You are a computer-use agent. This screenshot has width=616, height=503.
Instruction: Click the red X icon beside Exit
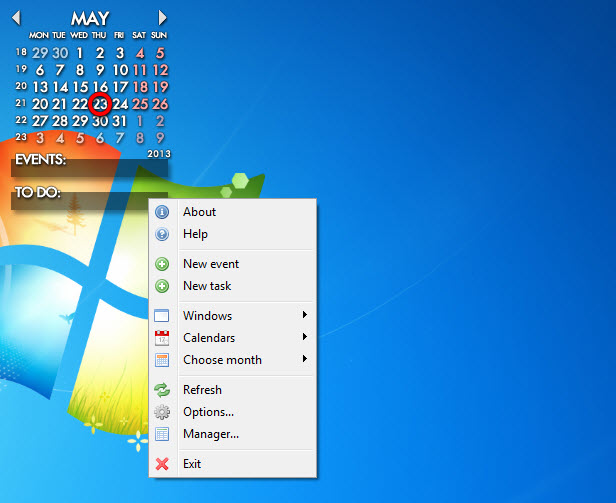coord(162,464)
